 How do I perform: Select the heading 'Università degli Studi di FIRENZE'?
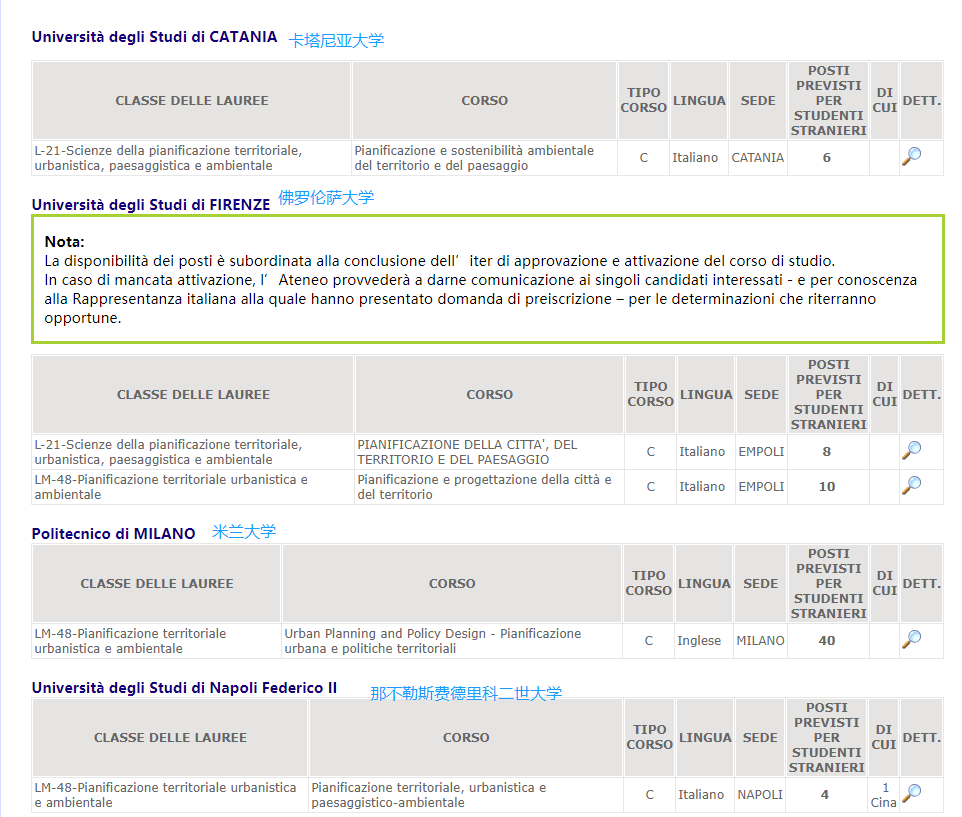151,205
